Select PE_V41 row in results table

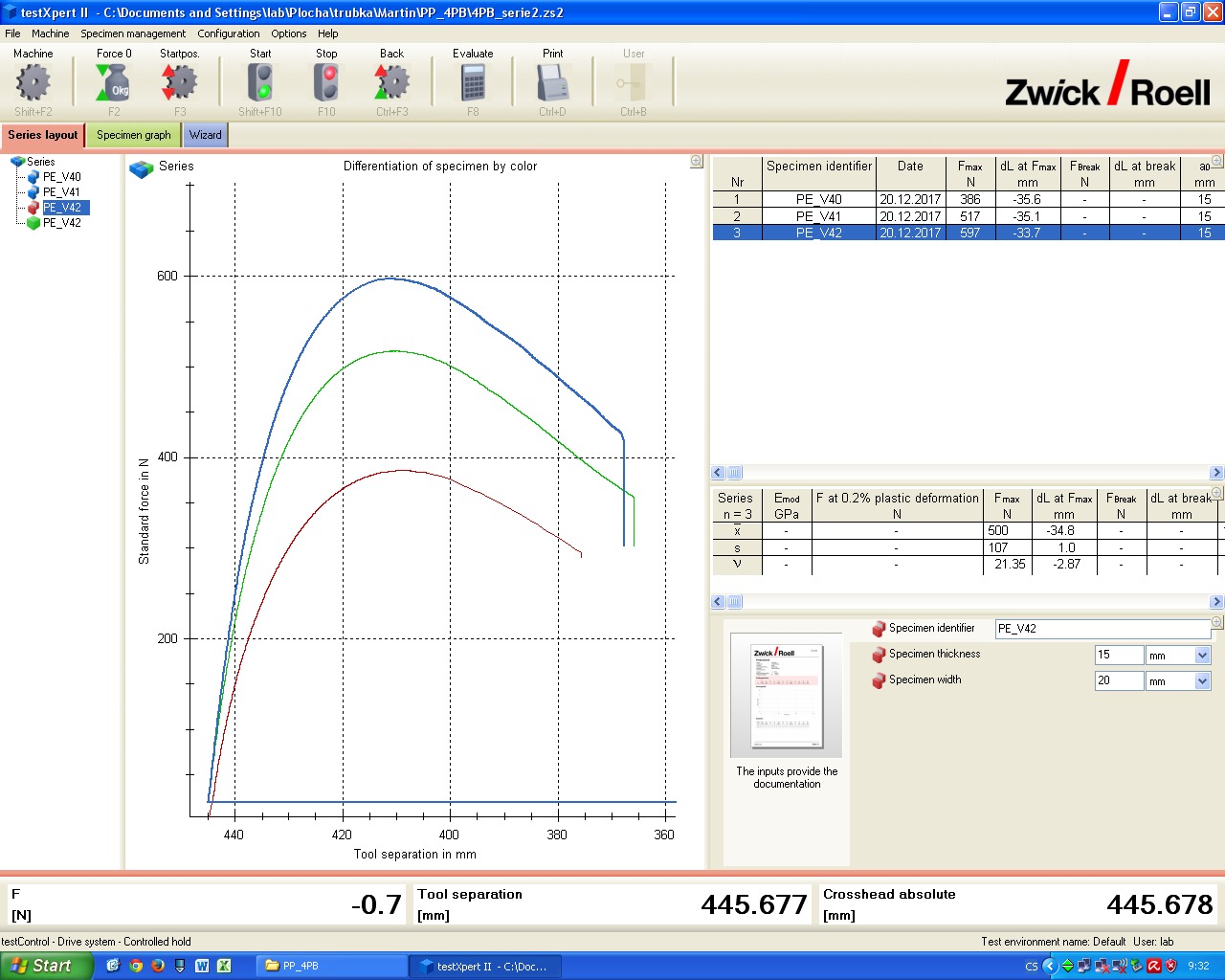[x=818, y=216]
